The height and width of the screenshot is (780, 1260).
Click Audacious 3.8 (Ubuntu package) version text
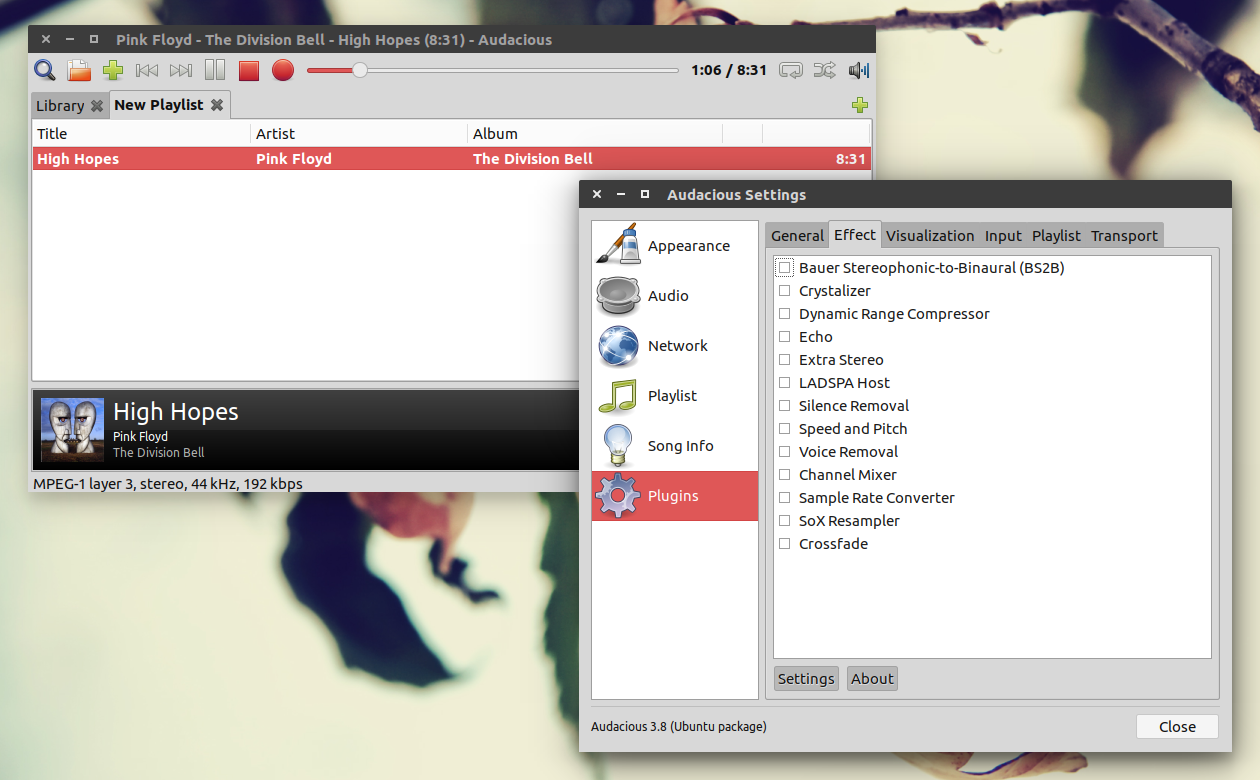[679, 727]
